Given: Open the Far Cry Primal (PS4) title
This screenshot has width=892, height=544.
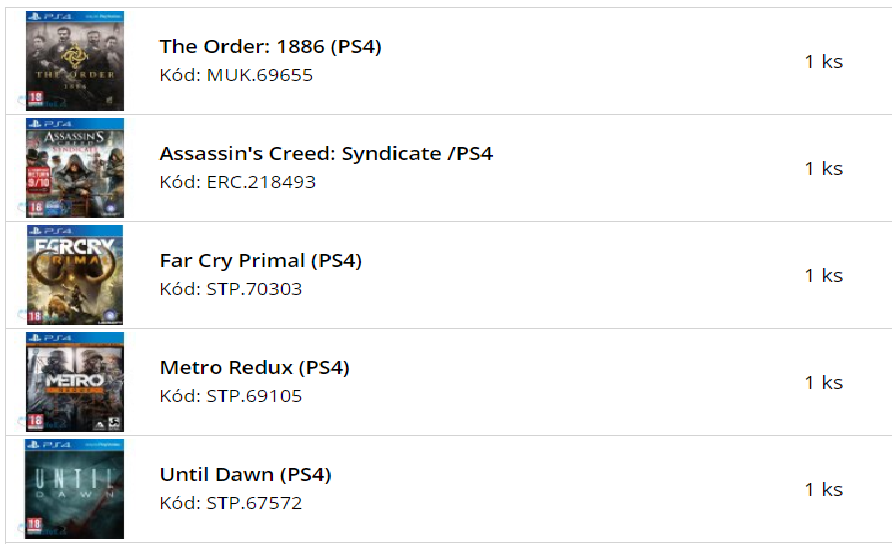Looking at the screenshot, I should [260, 261].
